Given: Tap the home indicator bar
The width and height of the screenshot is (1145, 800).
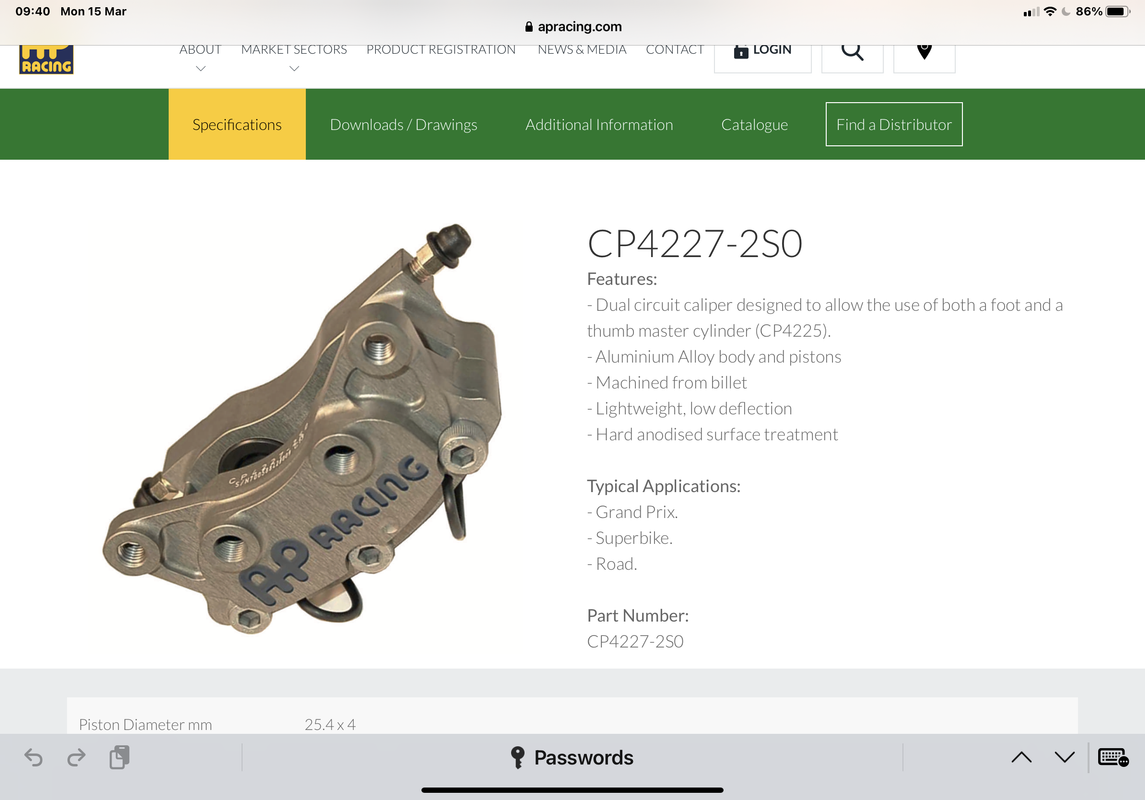Looking at the screenshot, I should (x=572, y=790).
